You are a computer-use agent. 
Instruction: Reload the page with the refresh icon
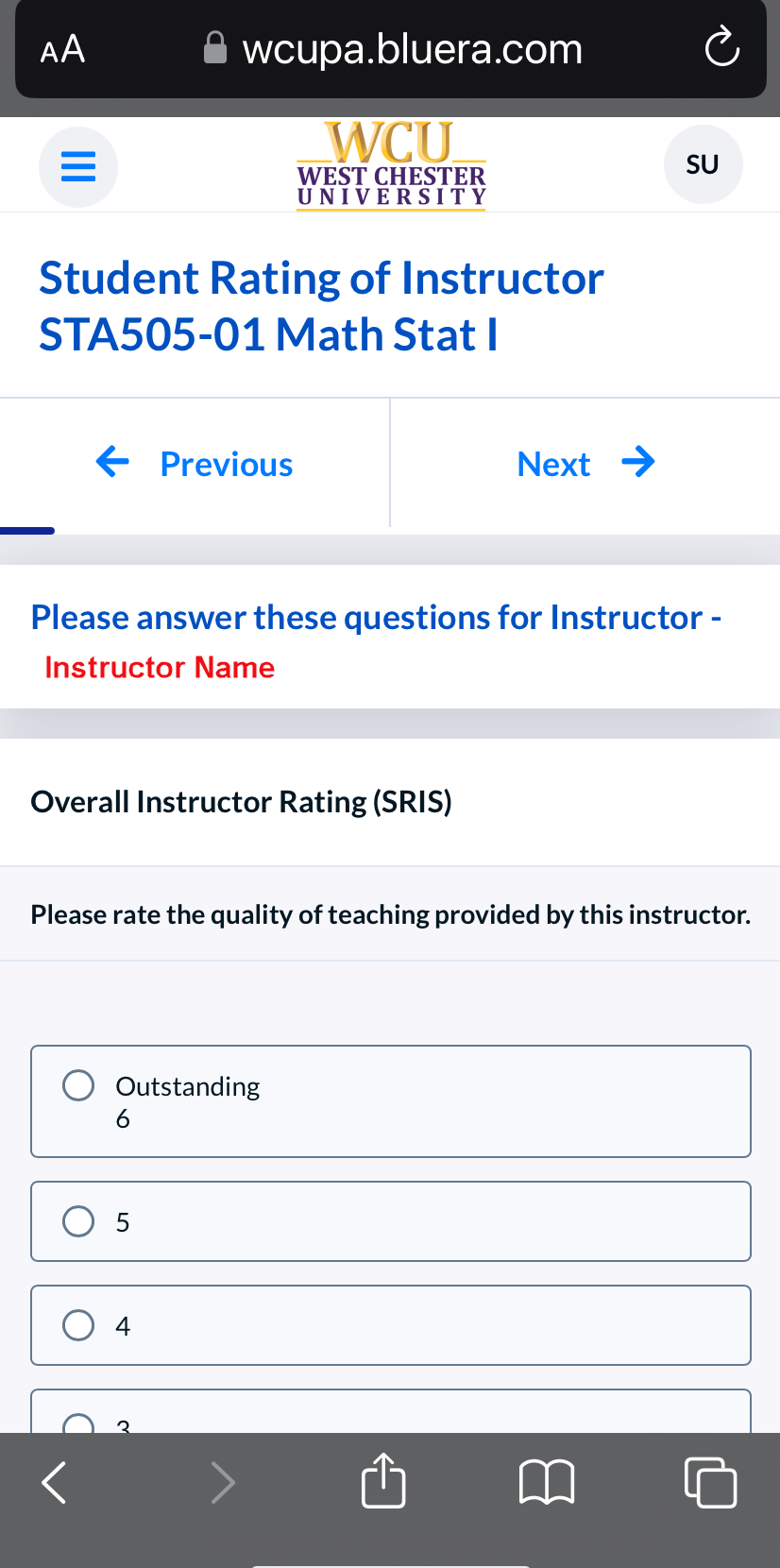click(722, 48)
